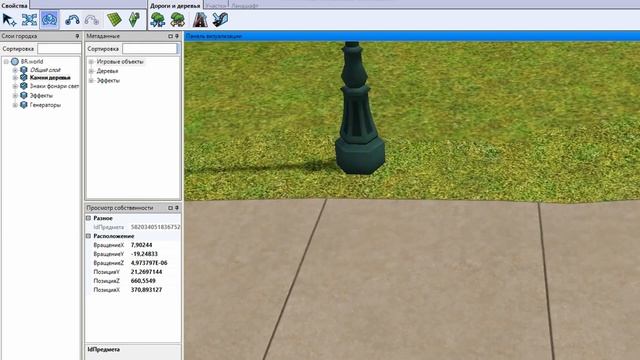Click the ВращениеZ value 4,973797E-06
This screenshot has width=640, height=360.
point(149,263)
